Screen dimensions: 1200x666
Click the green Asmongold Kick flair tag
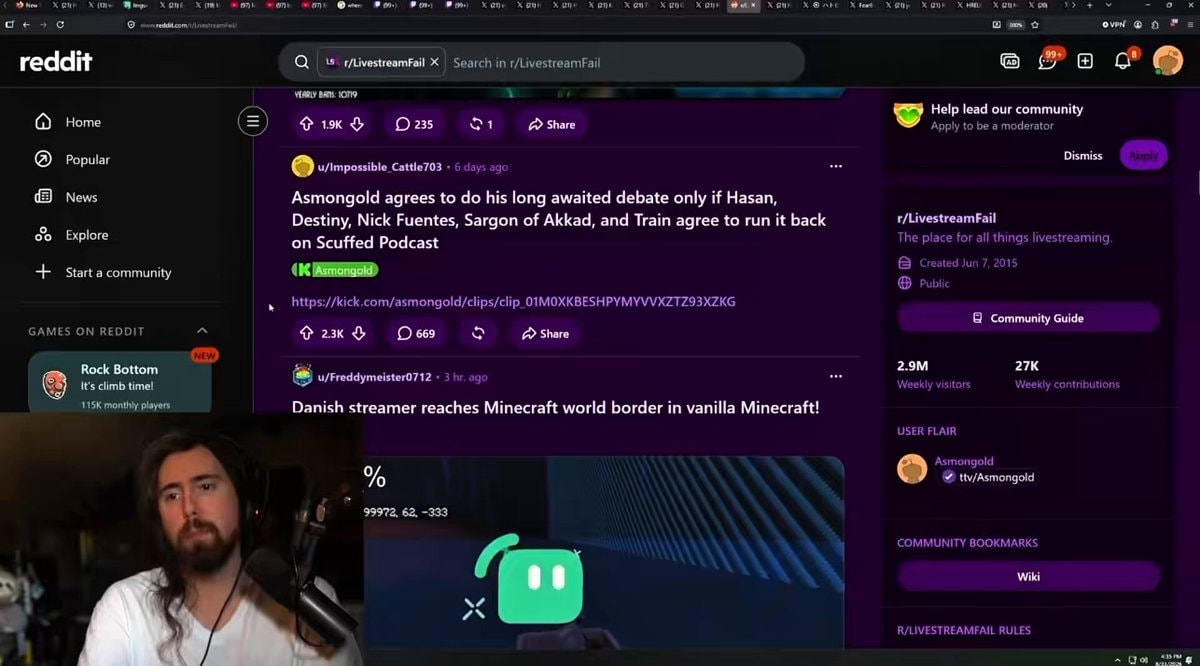335,270
